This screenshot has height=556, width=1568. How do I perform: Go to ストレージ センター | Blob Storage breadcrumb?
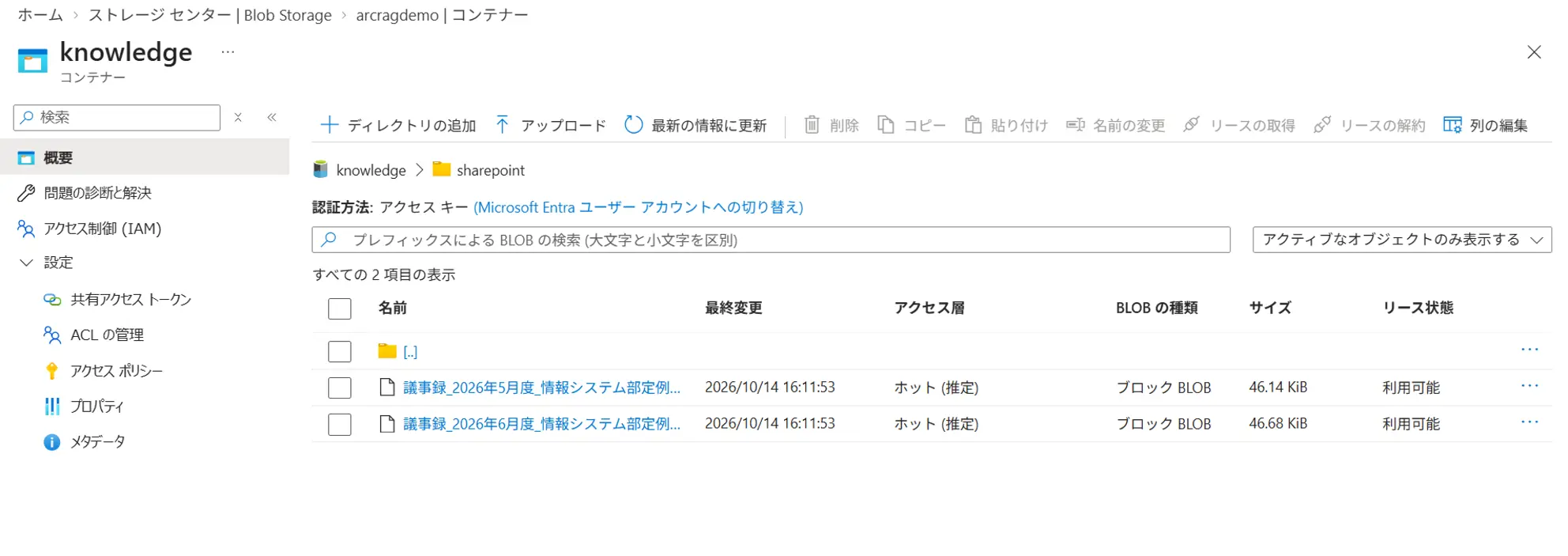point(210,15)
